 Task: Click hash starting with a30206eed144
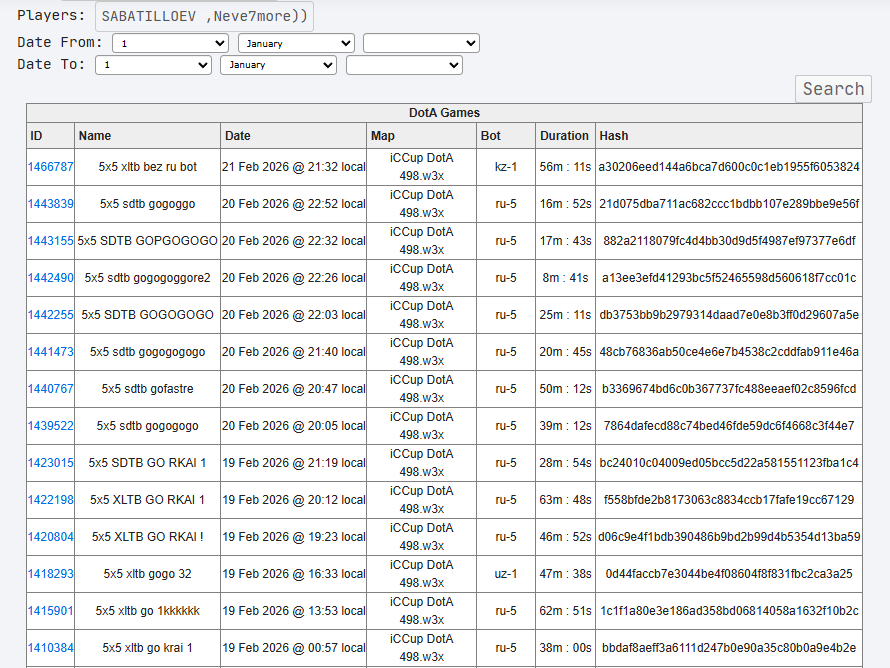pos(729,167)
